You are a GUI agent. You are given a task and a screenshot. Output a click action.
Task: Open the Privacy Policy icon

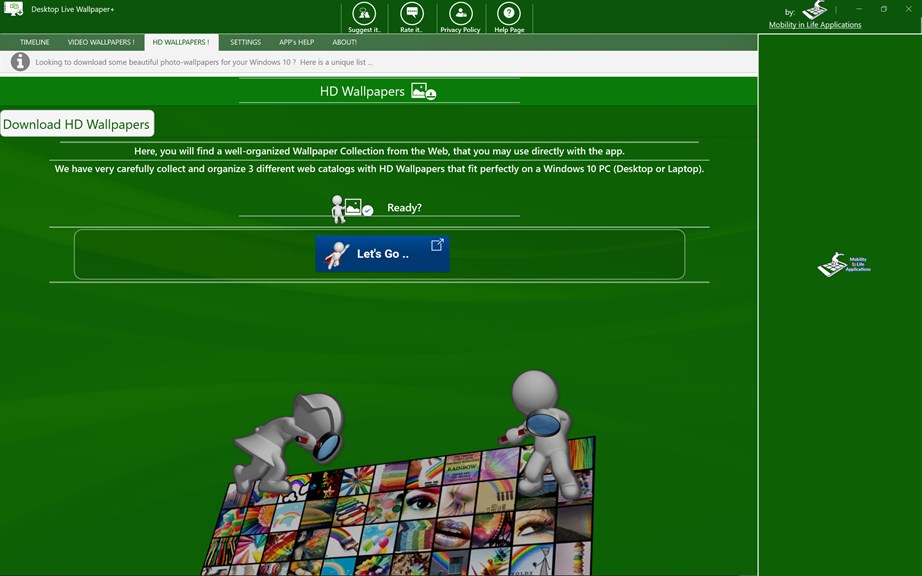460,14
